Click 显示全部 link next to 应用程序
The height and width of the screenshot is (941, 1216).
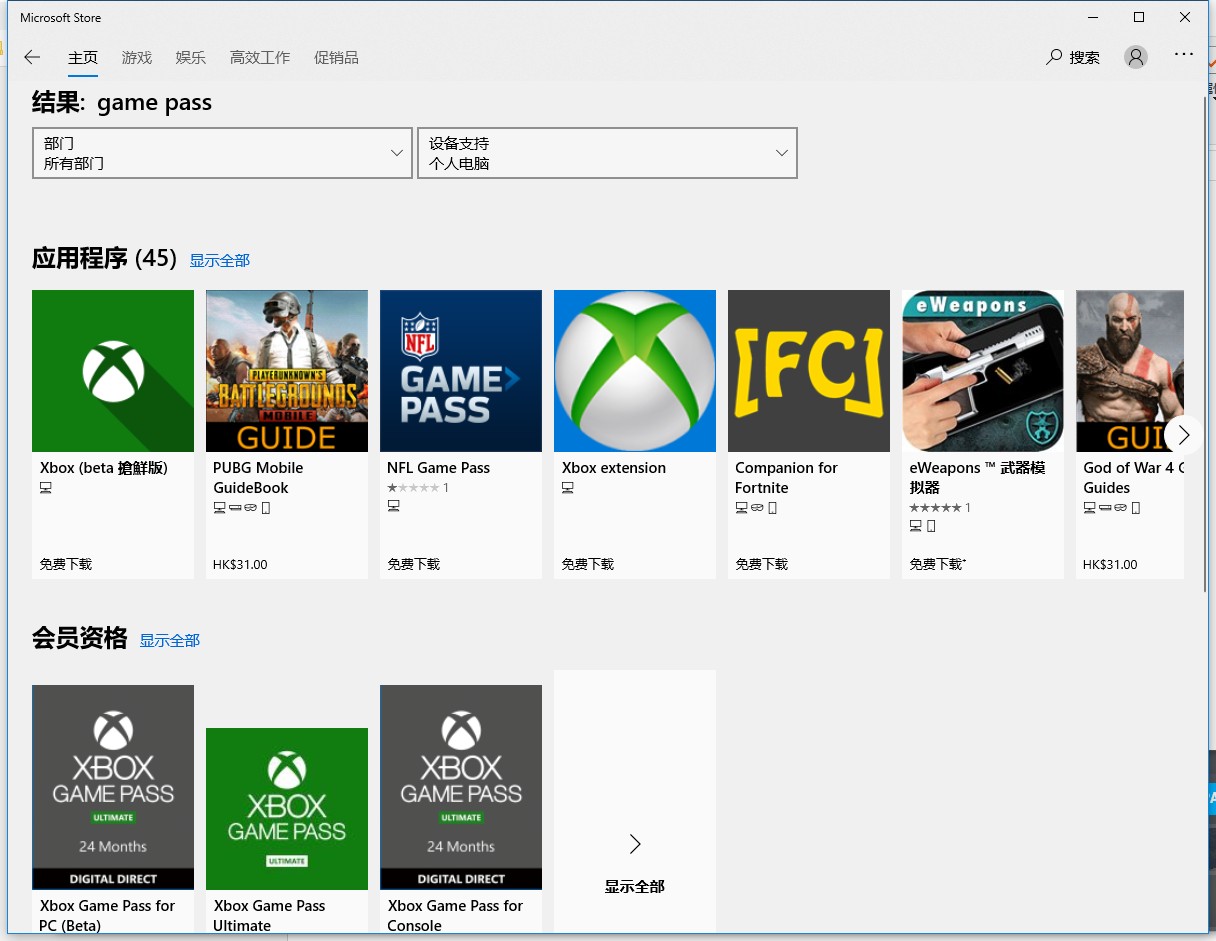220,260
